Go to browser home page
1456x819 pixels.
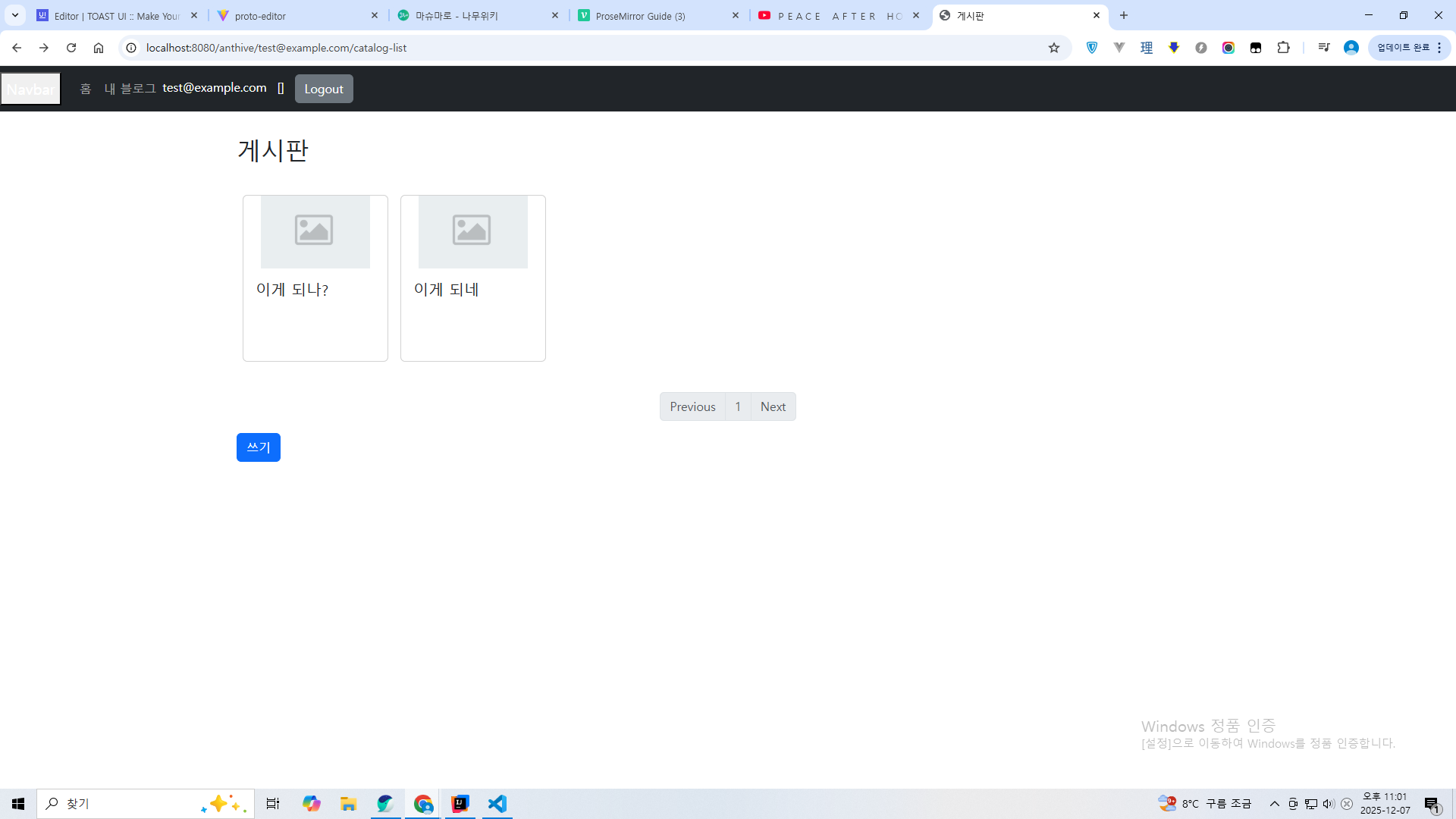(99, 48)
